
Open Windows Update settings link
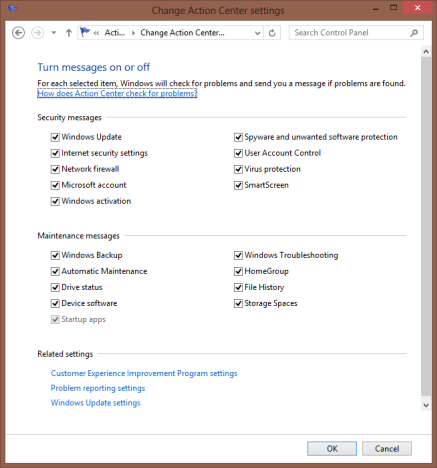(x=96, y=403)
